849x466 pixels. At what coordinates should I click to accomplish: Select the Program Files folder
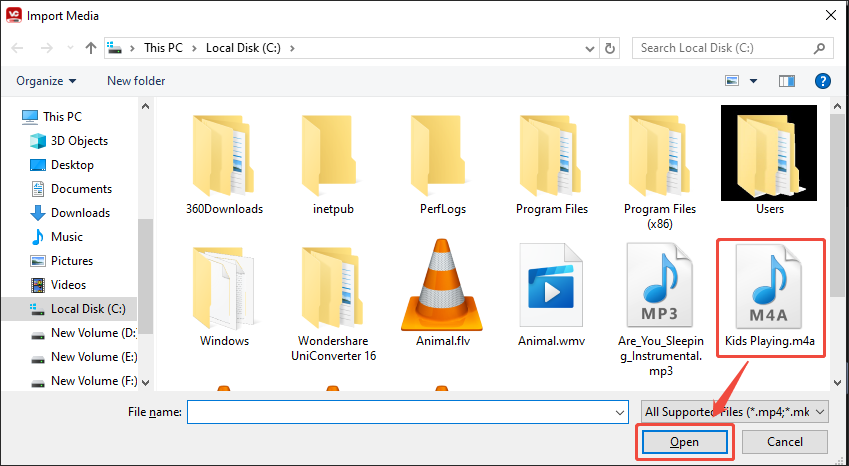[x=552, y=162]
